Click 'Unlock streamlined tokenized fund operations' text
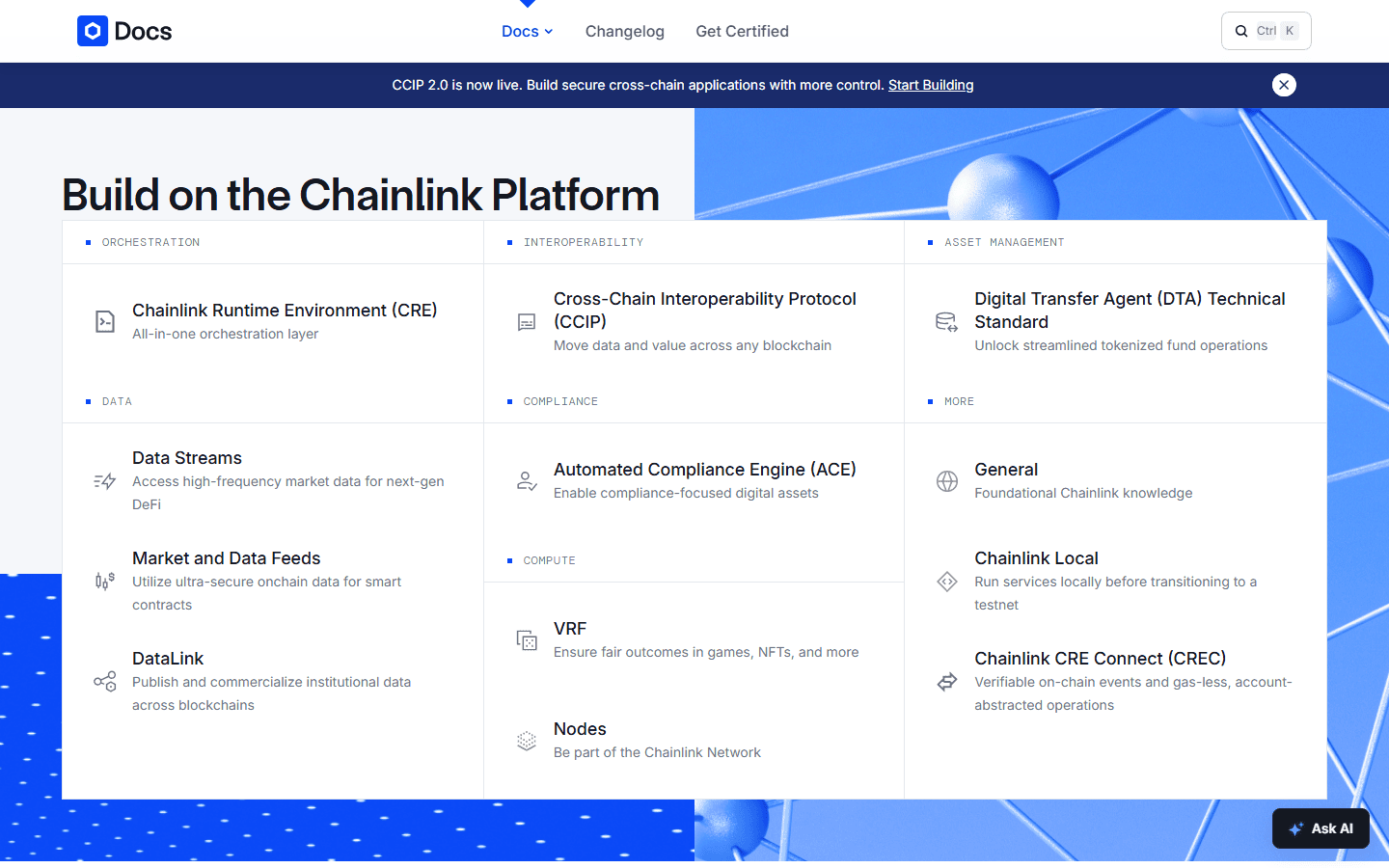This screenshot has width=1389, height=868. pos(1121,345)
